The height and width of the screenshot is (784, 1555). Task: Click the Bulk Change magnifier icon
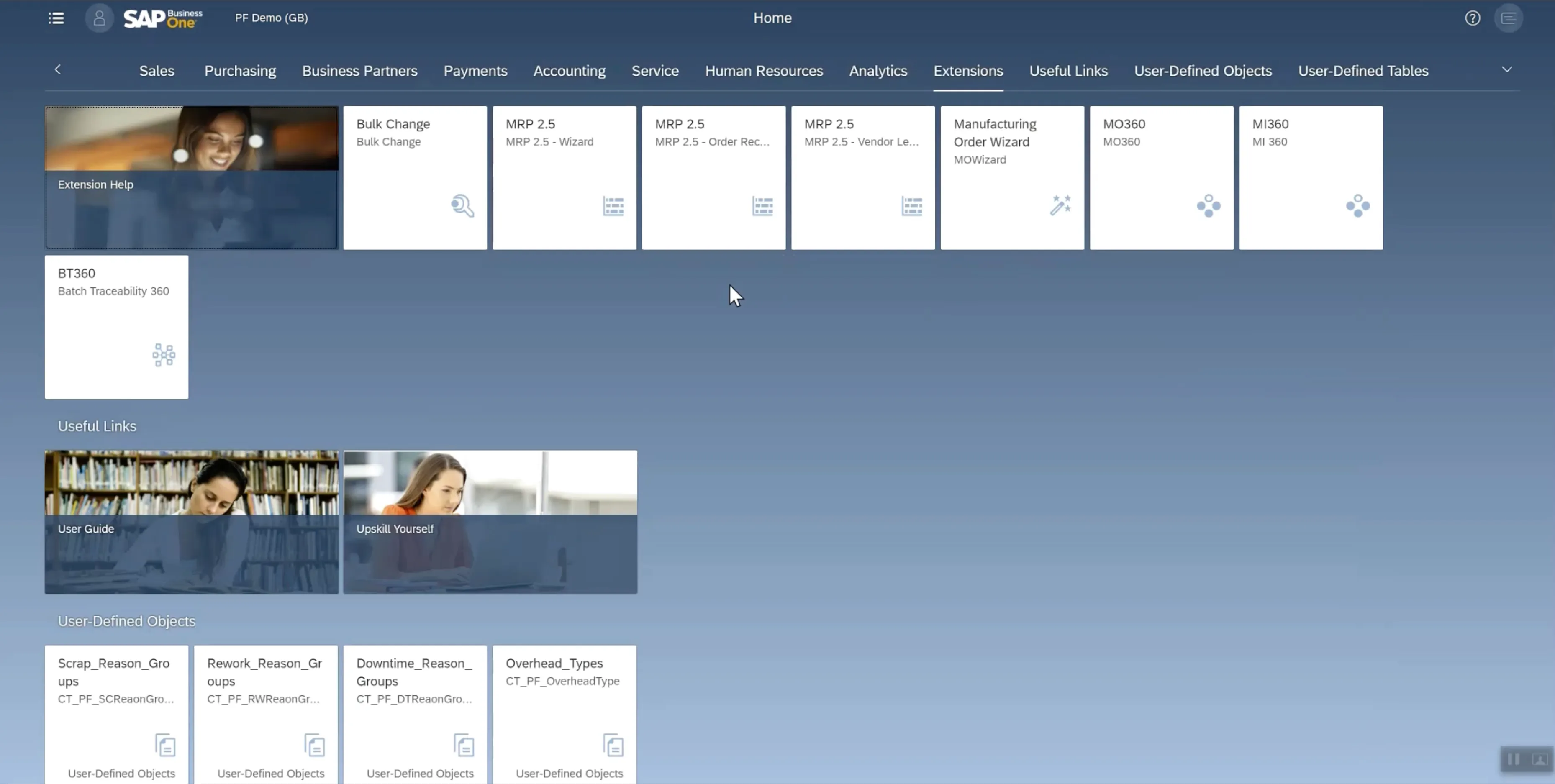point(462,206)
